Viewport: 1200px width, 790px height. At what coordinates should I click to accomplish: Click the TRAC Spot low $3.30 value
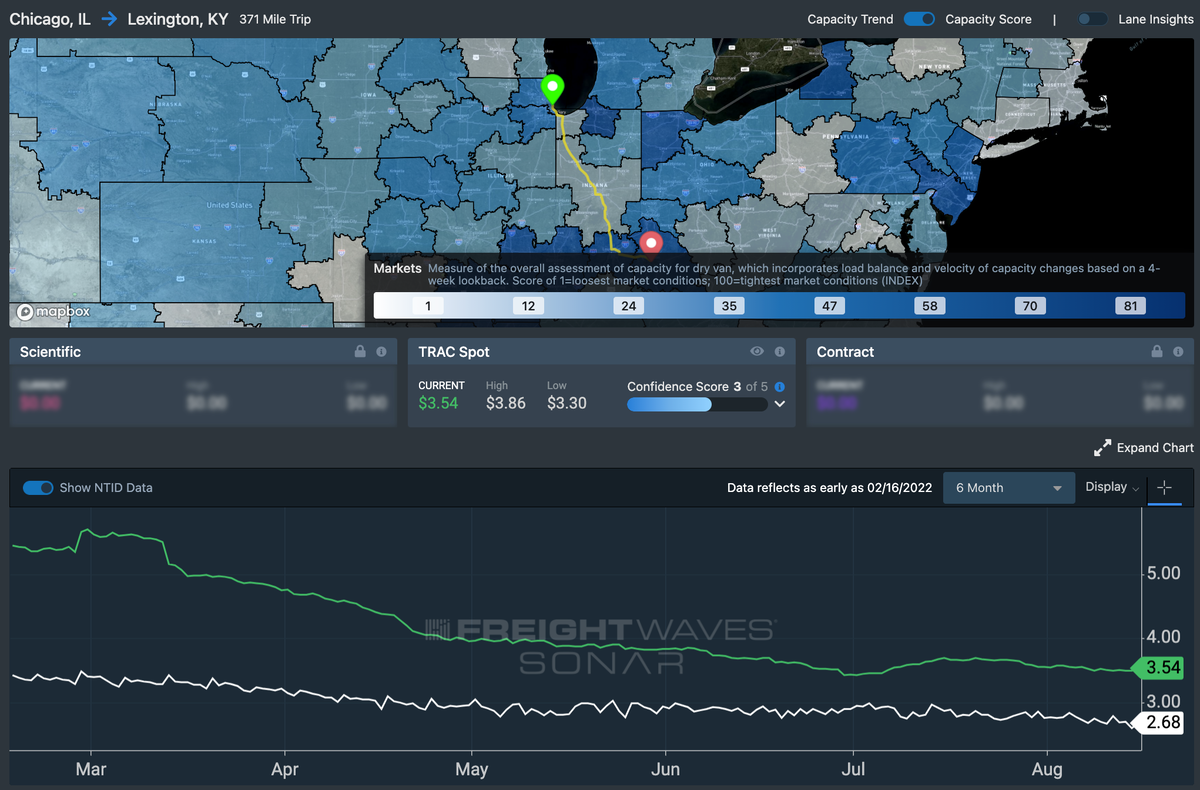pos(567,403)
